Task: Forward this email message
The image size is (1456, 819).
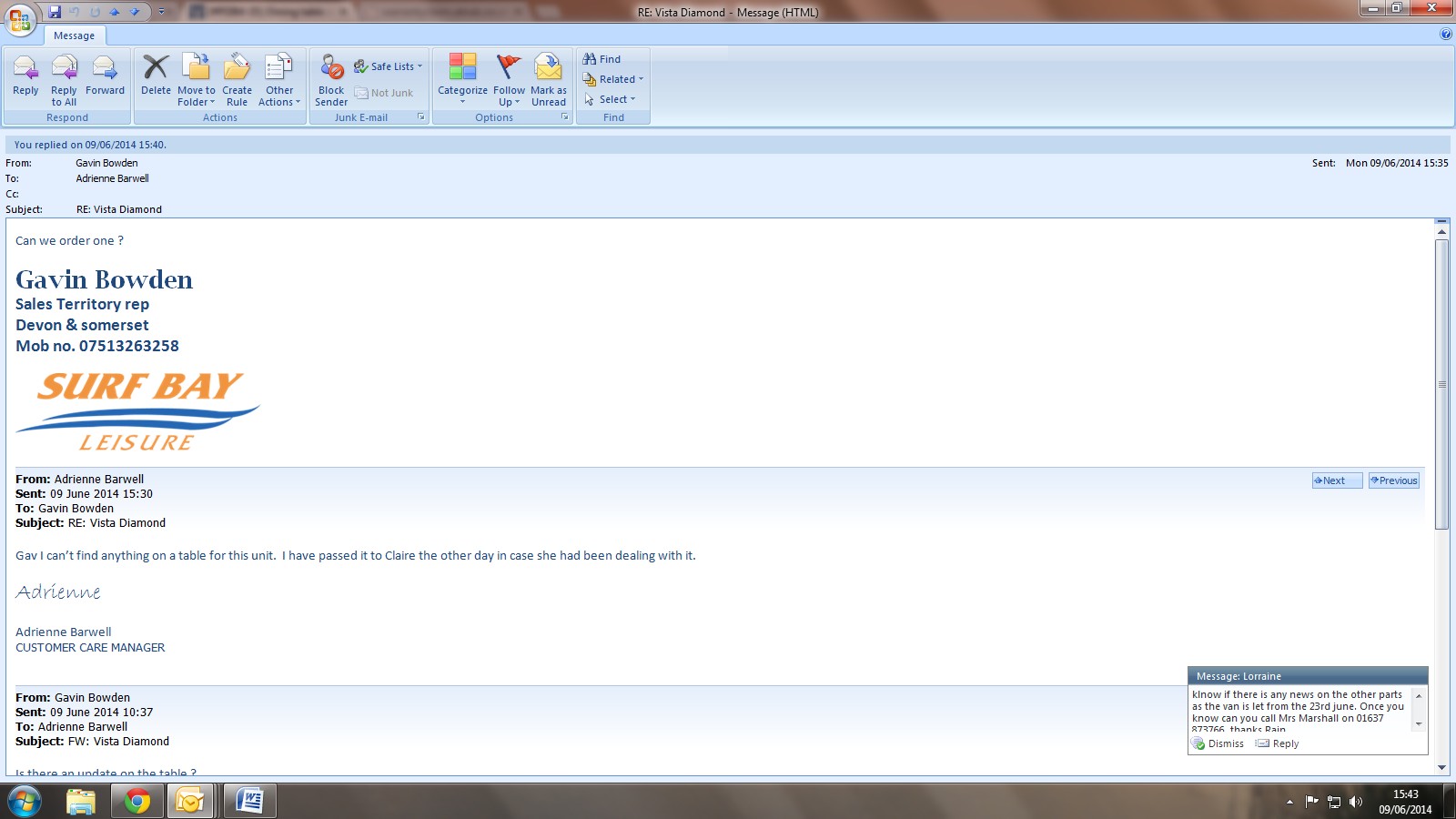Action: 105,76
